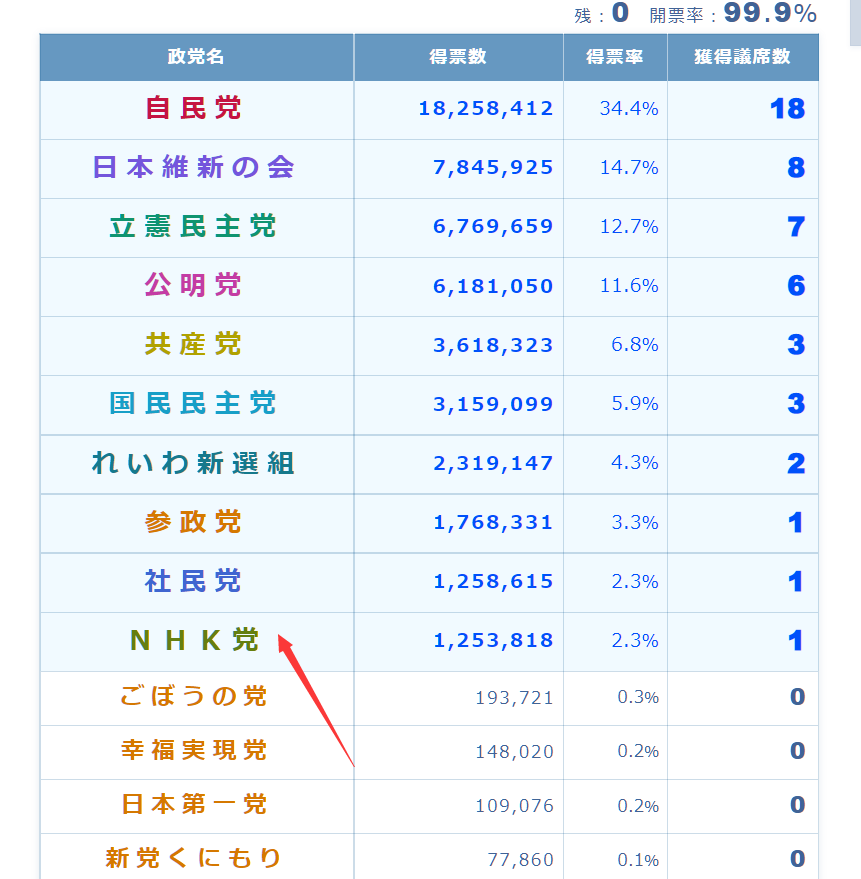Viewport: 861px width, 879px height.
Task: Click NHK党's seat count 1
Action: pyautogui.click(x=795, y=641)
